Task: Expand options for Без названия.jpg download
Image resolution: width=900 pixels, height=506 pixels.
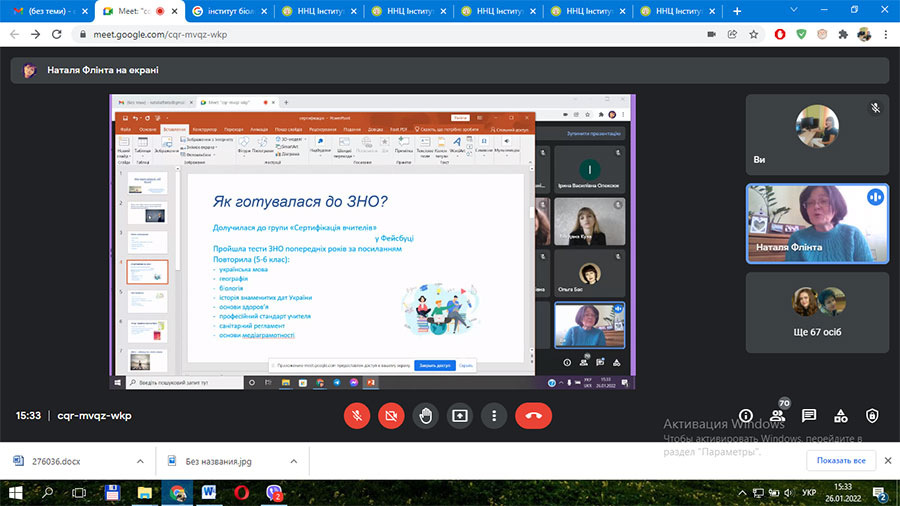Action: (293, 461)
